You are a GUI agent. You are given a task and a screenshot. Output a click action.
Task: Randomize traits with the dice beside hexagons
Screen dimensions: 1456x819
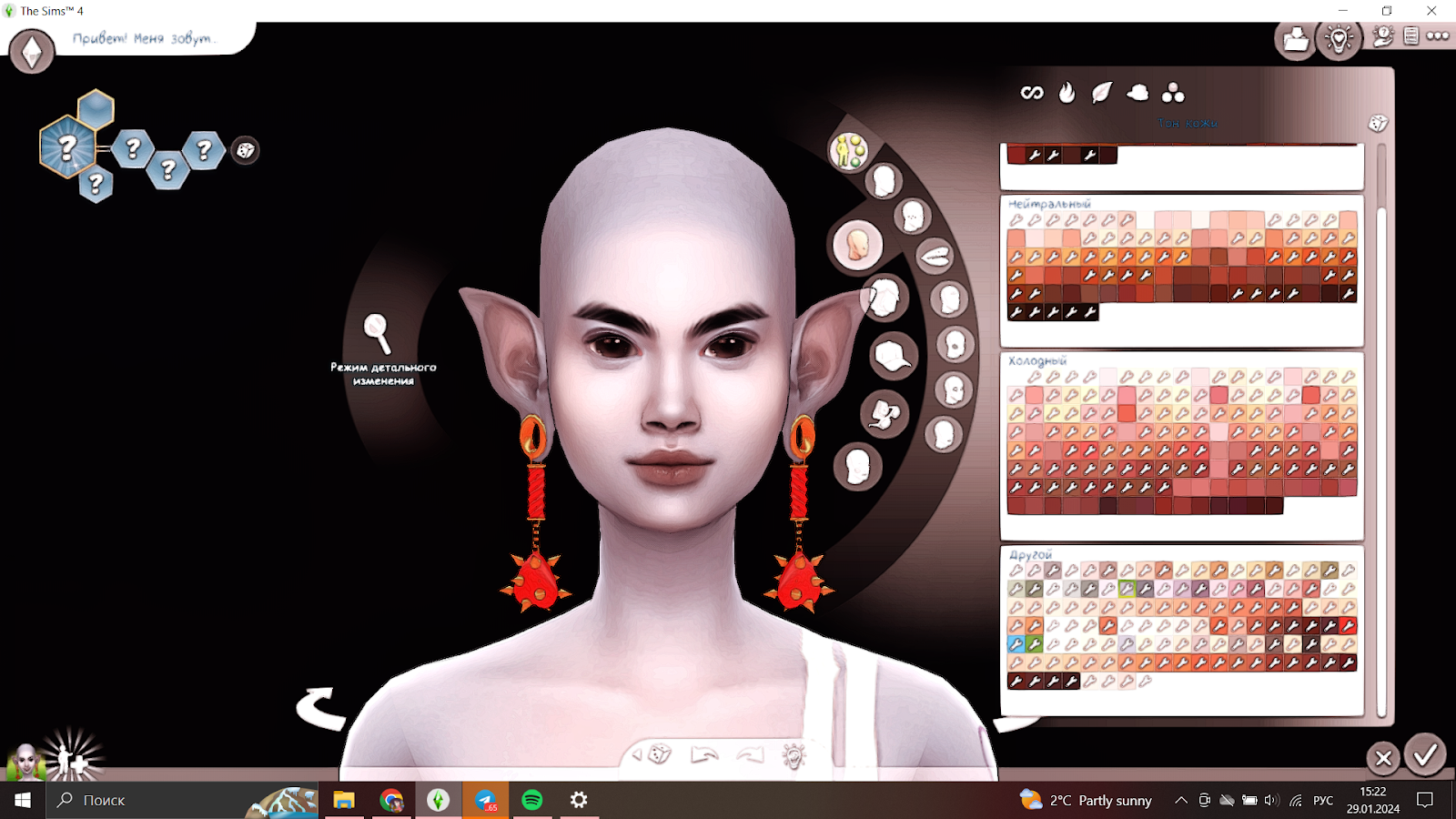click(x=246, y=150)
